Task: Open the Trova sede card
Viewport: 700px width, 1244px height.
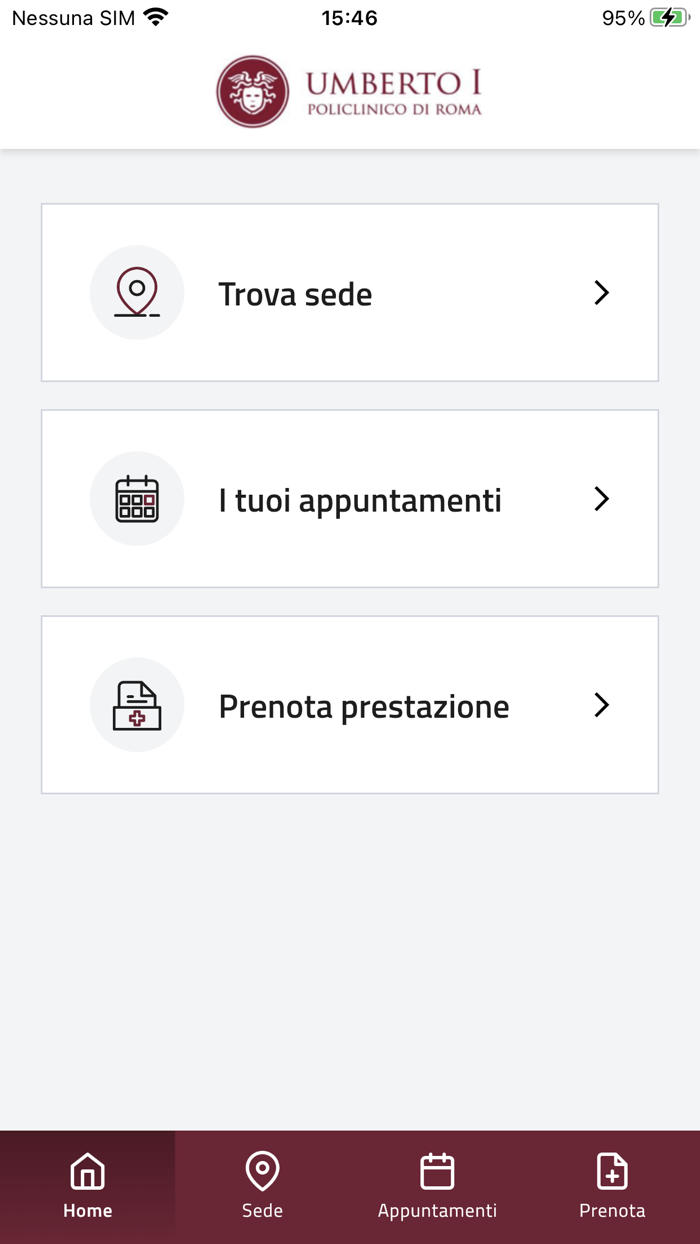Action: click(x=349, y=292)
